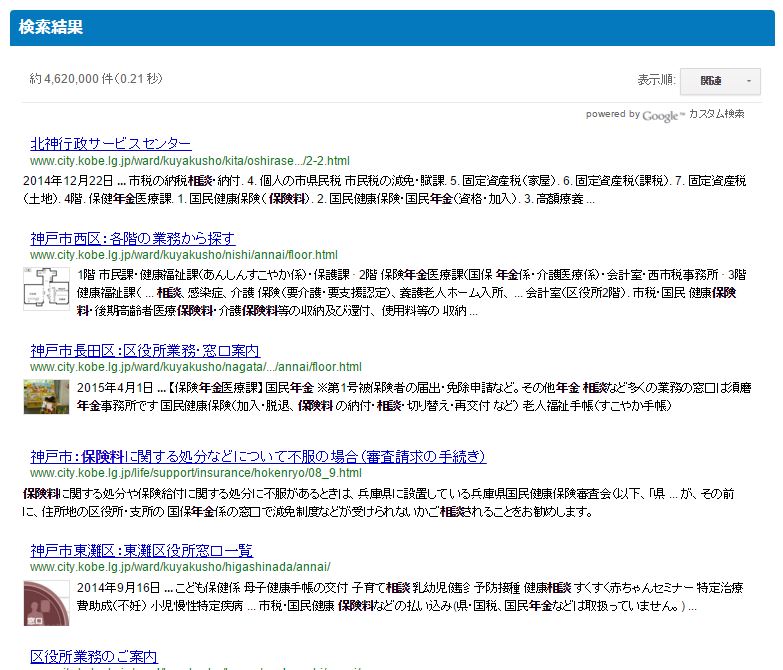This screenshot has height=670, width=783.
Task: Click the 2014年12月22日 snippet under 北神 result
Action: (68, 181)
